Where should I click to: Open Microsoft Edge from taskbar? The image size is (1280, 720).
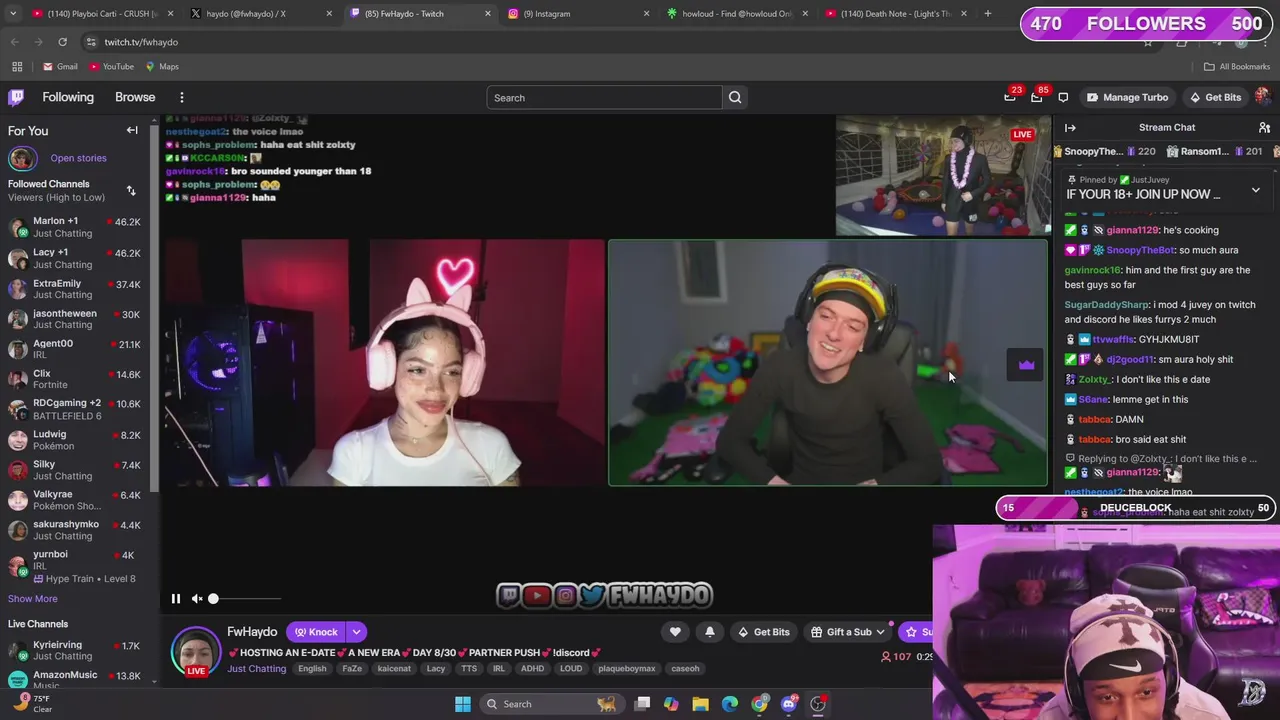point(730,704)
